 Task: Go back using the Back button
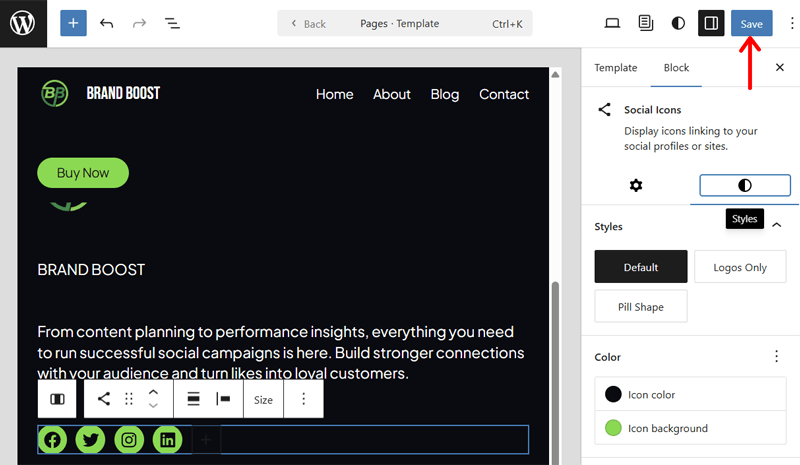tap(309, 24)
